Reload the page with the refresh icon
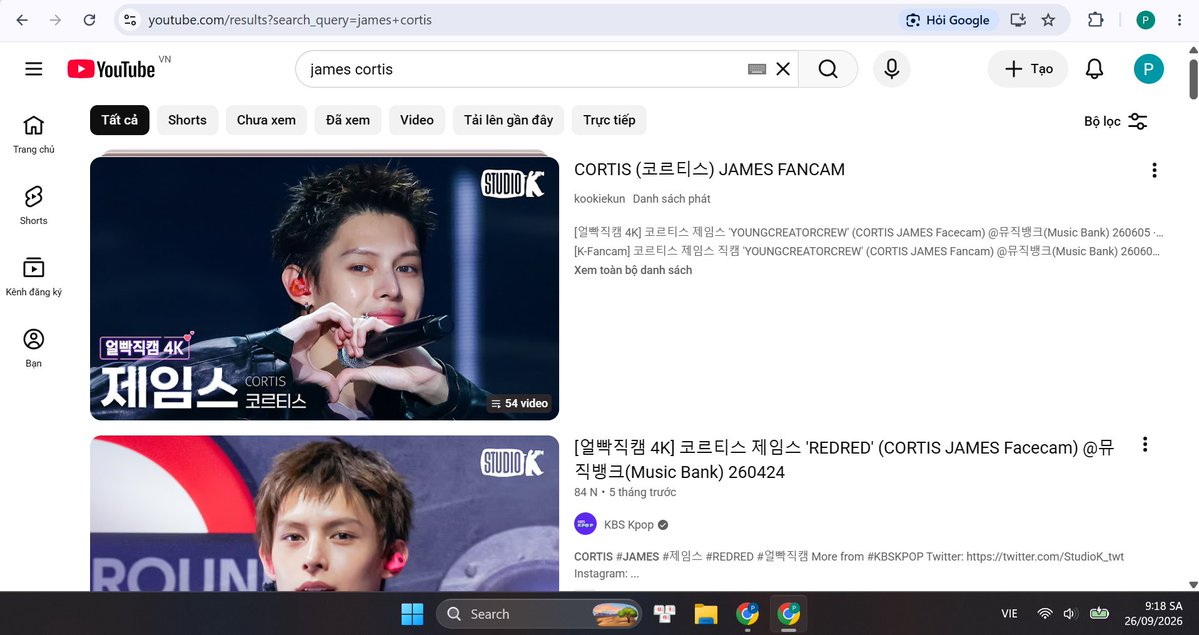 click(x=89, y=20)
